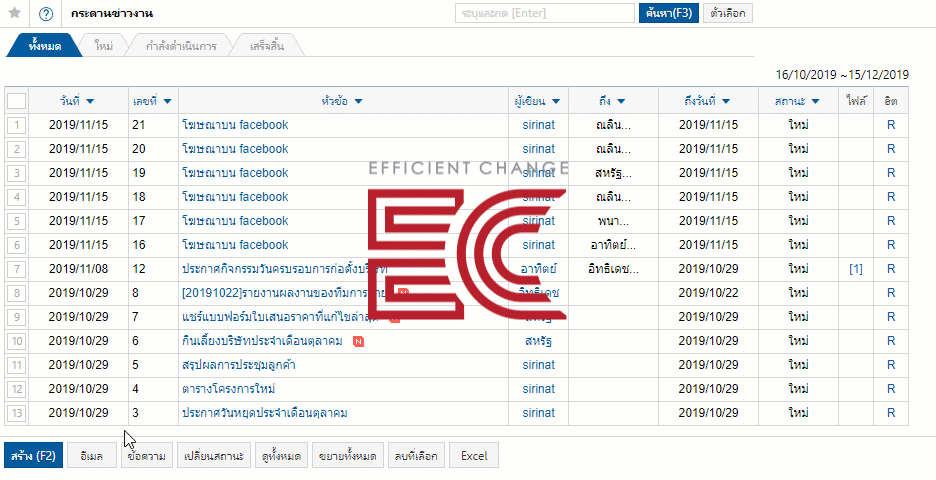Open the หัวข้อ column filter dropdown
The height and width of the screenshot is (480, 936).
(x=358, y=101)
